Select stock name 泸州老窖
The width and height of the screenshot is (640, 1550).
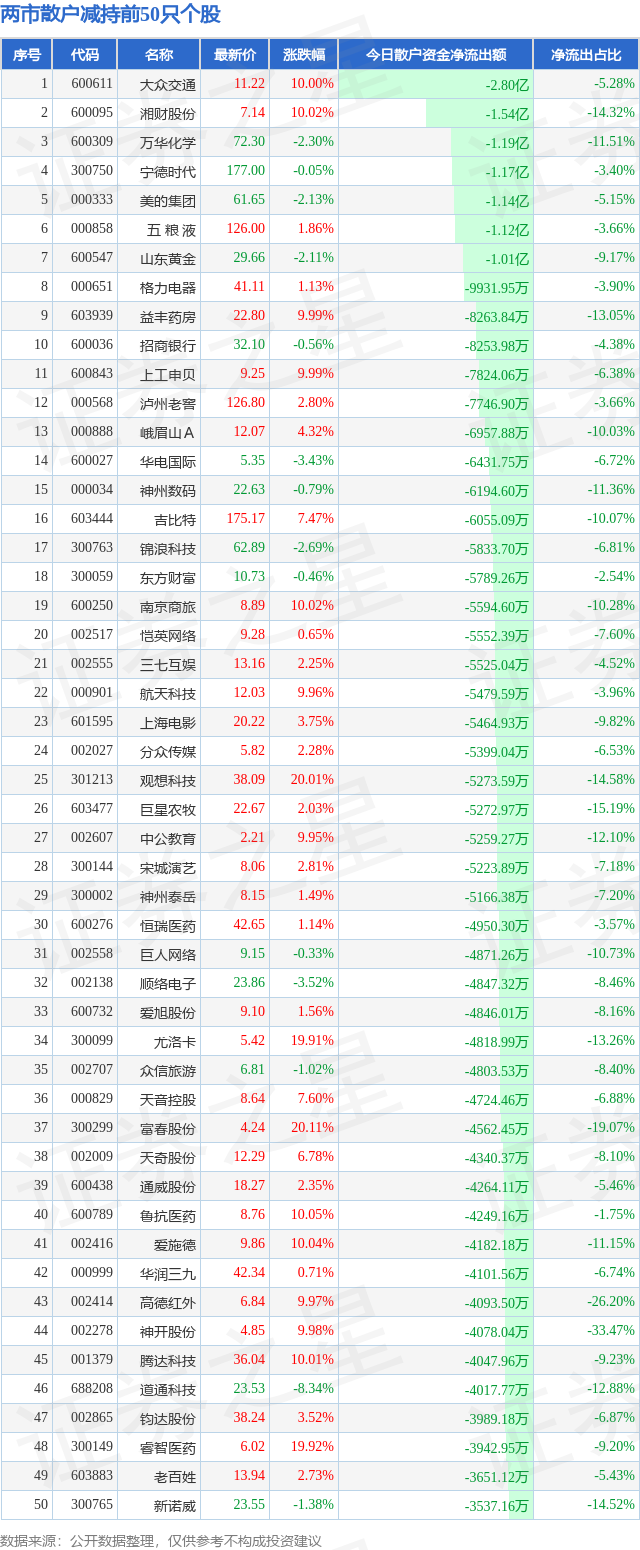point(168,403)
